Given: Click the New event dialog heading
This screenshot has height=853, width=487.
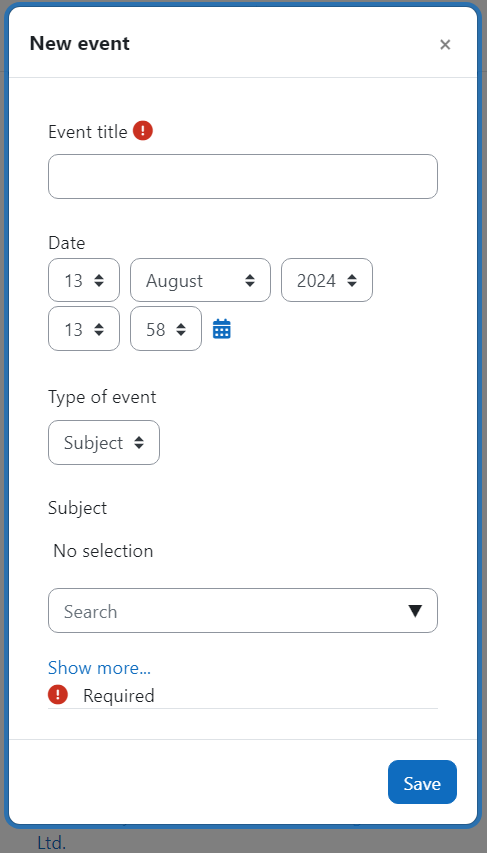Looking at the screenshot, I should coord(79,43).
